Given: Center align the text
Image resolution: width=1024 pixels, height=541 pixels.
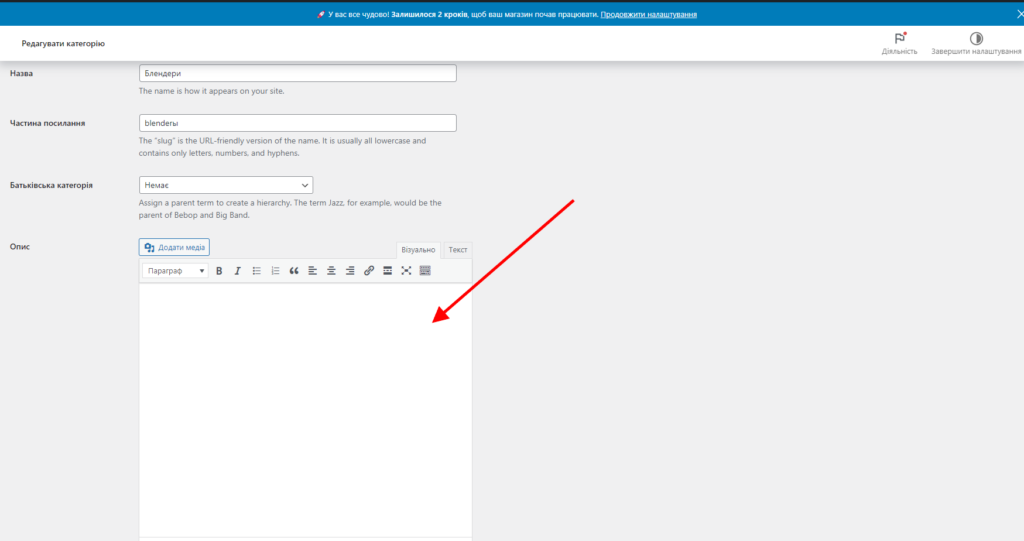Looking at the screenshot, I should coord(331,271).
